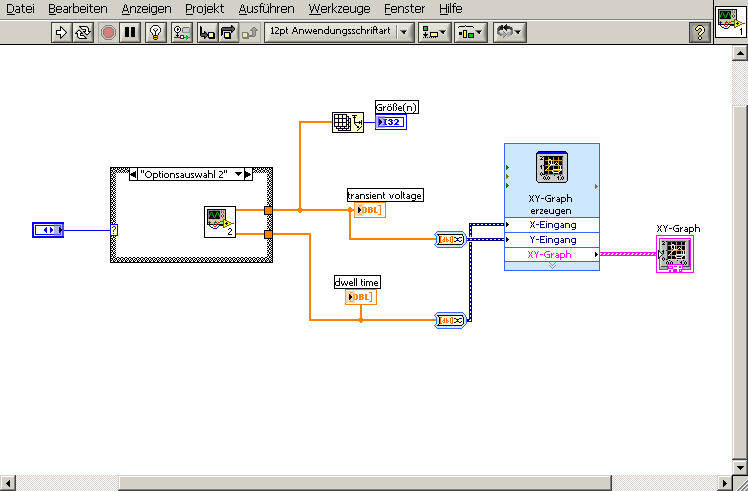This screenshot has height=491, width=748.
Task: Click the lower orange output tunnel
Action: [269, 234]
